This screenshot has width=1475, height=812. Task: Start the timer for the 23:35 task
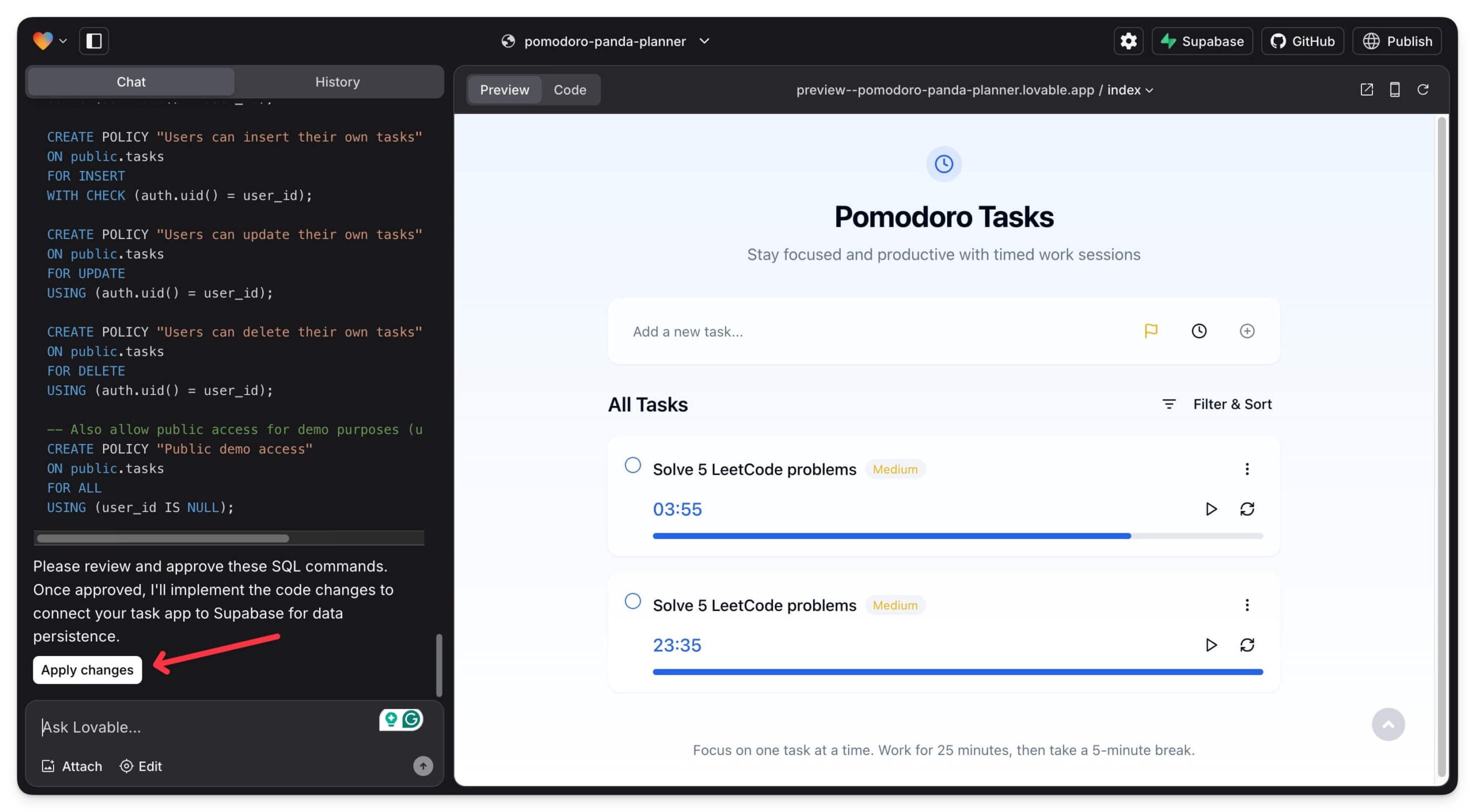pos(1211,644)
